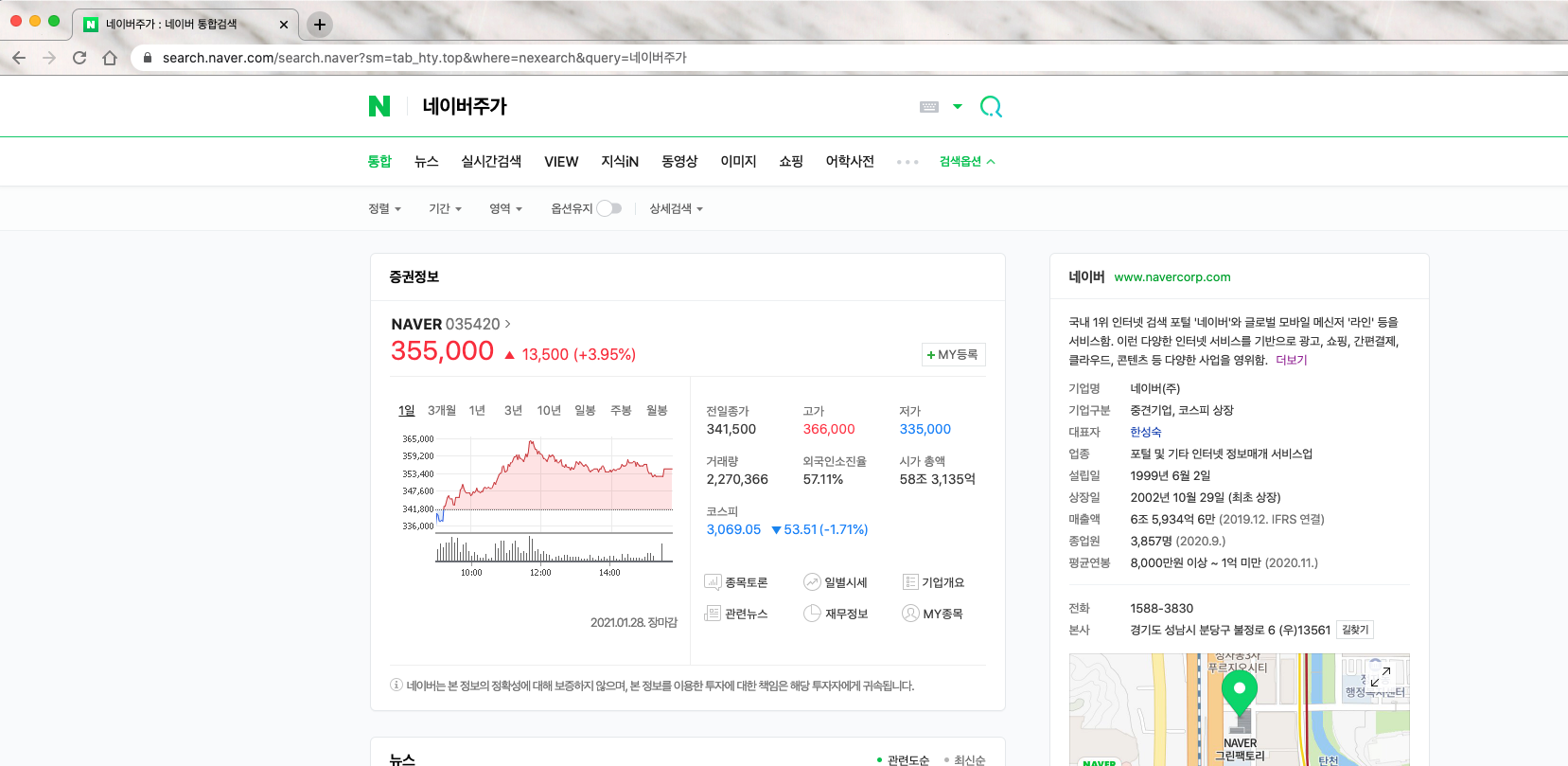Click the green Naver N logo
The width and height of the screenshot is (1568, 766).
click(x=379, y=106)
